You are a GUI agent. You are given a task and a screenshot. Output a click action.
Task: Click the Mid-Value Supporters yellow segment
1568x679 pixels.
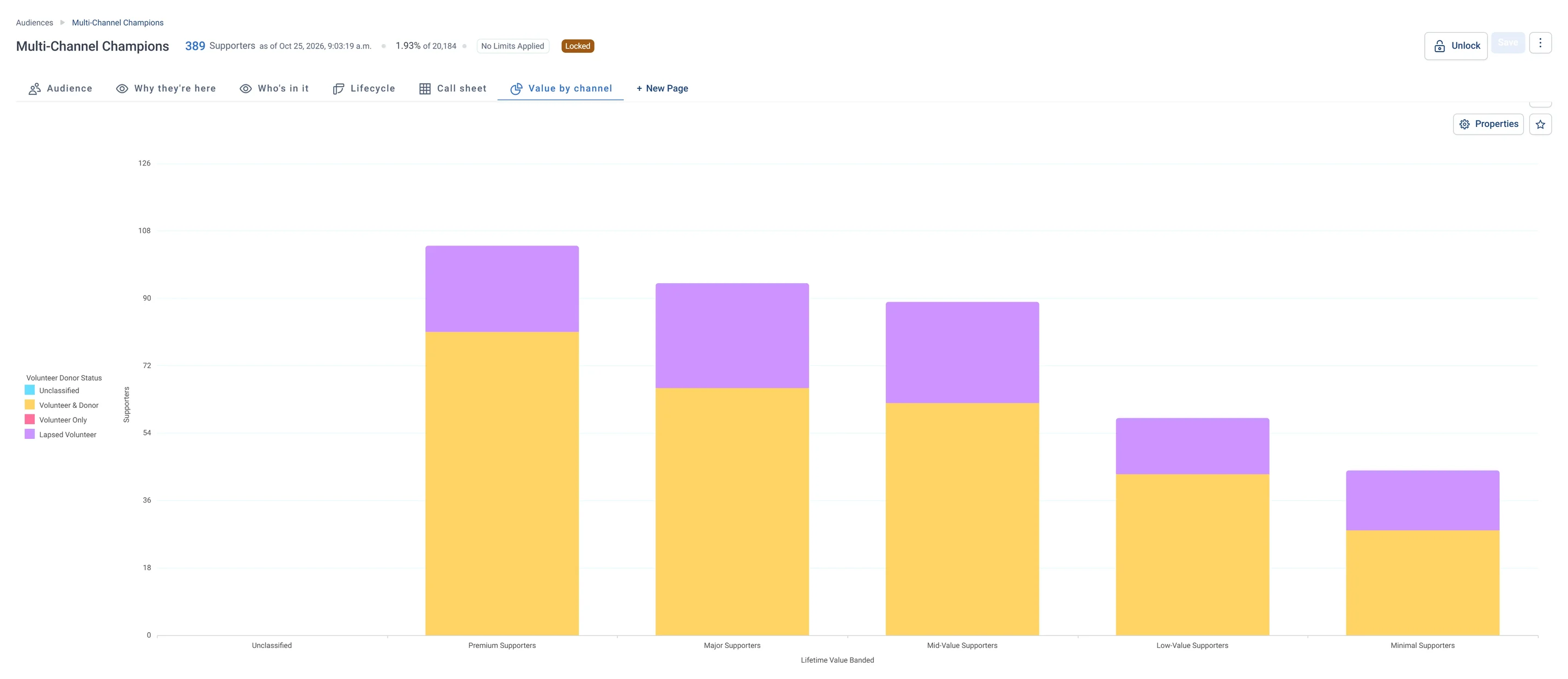pos(963,519)
